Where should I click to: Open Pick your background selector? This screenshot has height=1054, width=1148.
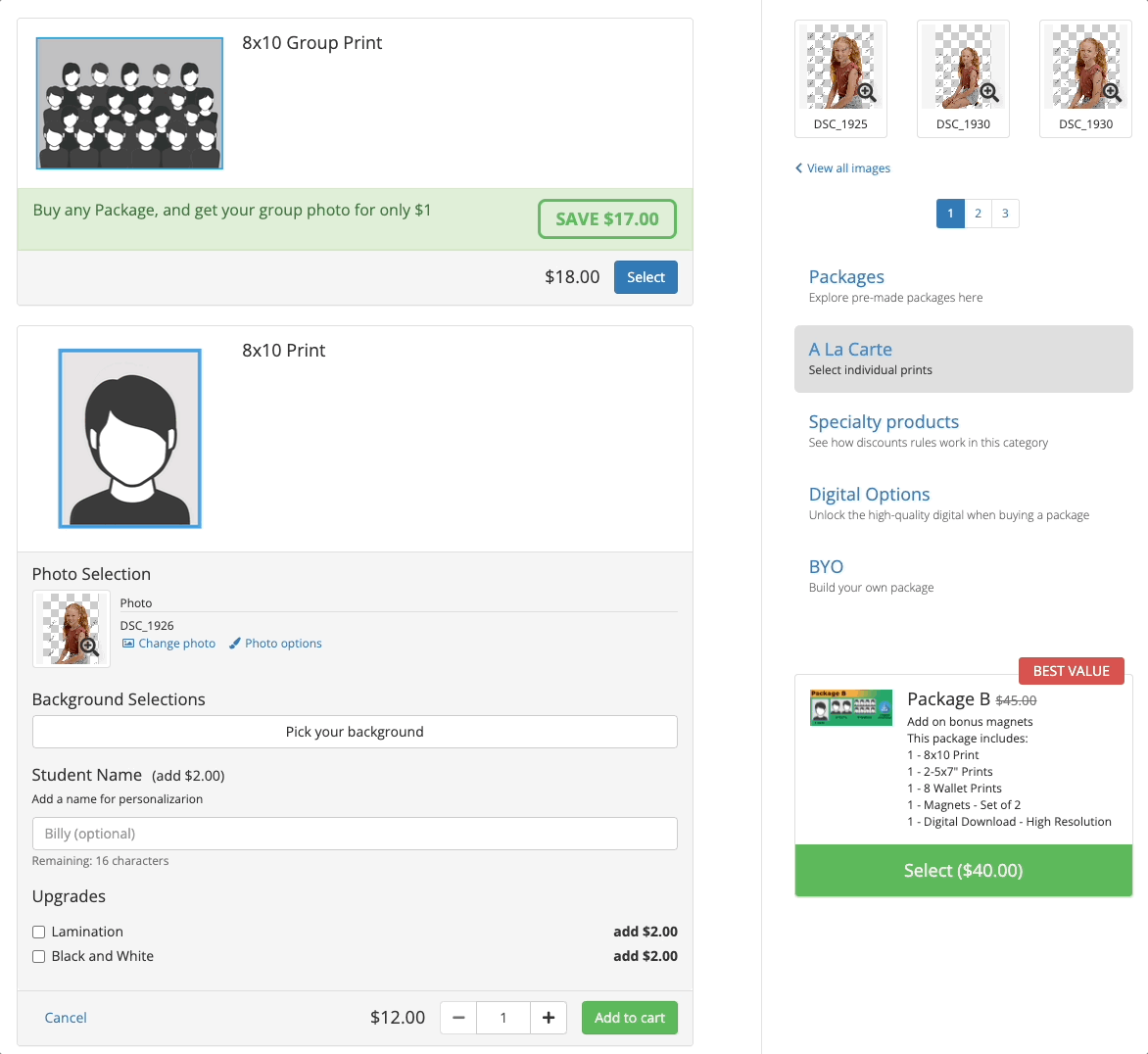coord(355,732)
